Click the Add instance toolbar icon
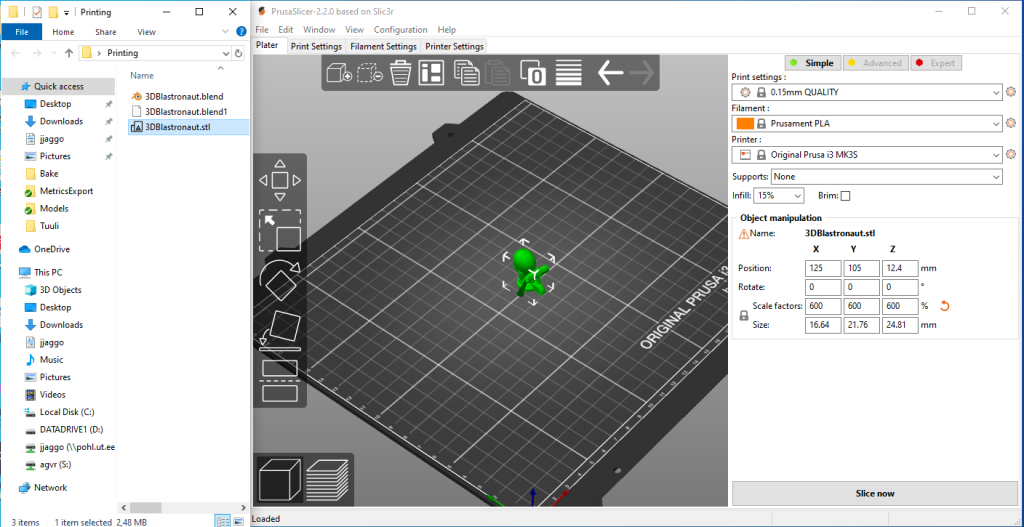This screenshot has width=1024, height=527. click(x=532, y=72)
